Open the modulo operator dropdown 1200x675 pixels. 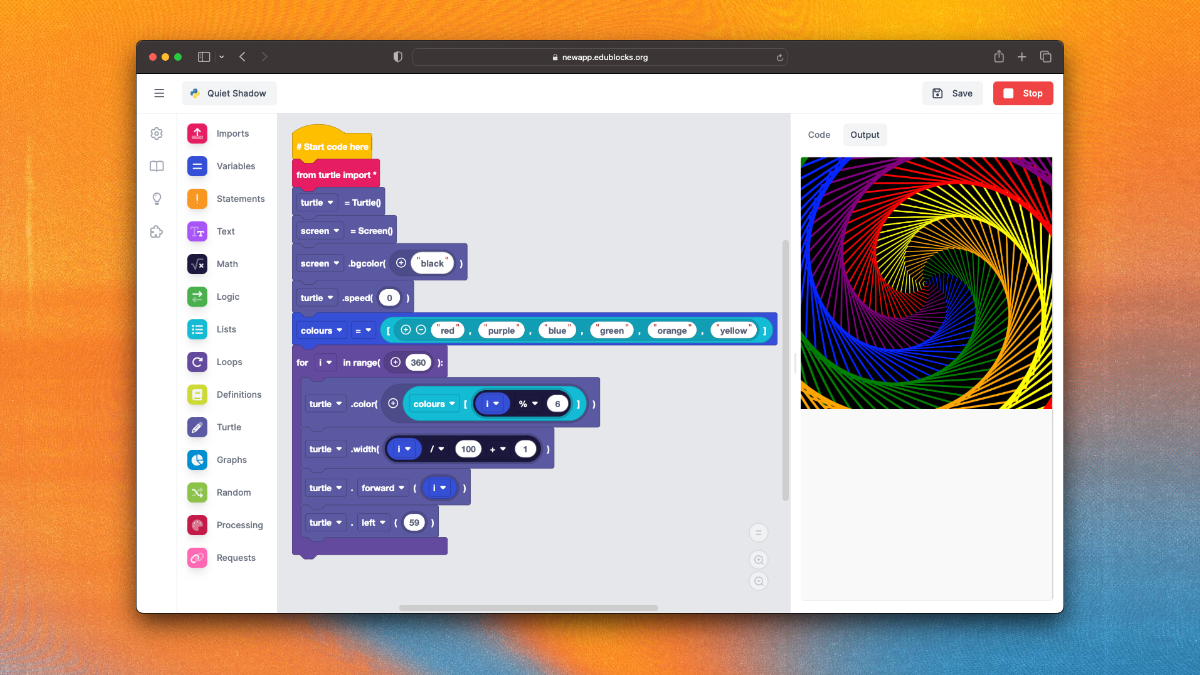tap(527, 404)
